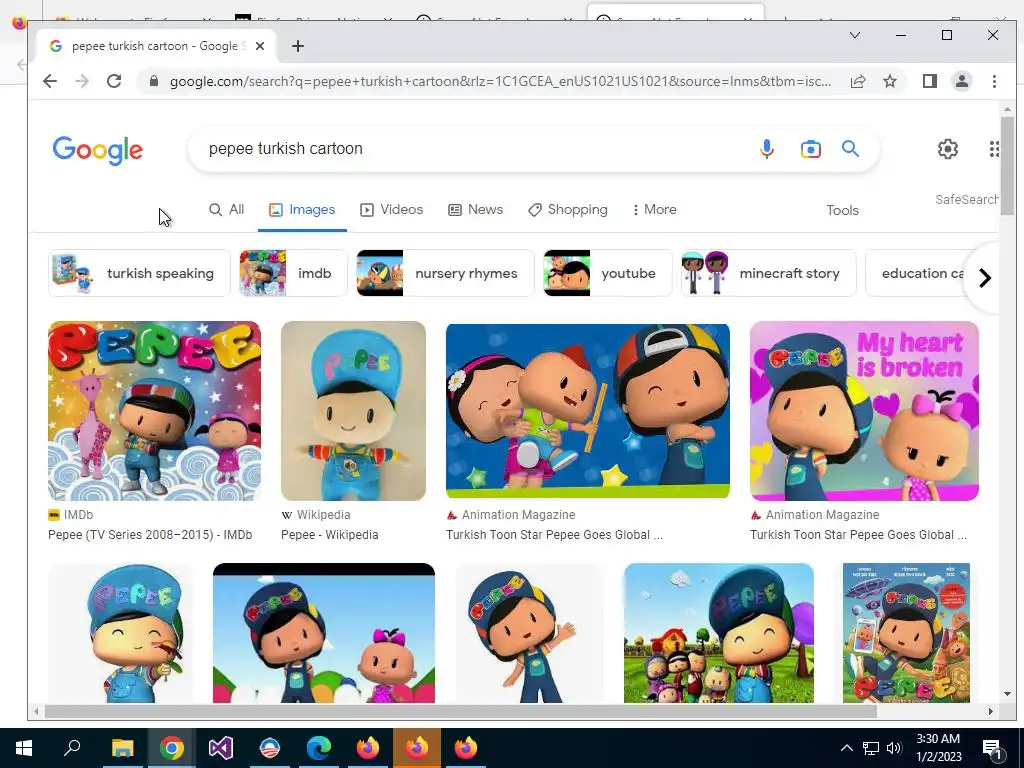Screen dimensions: 1024x768
Task: Click the blue magnifier search button
Action: click(850, 149)
